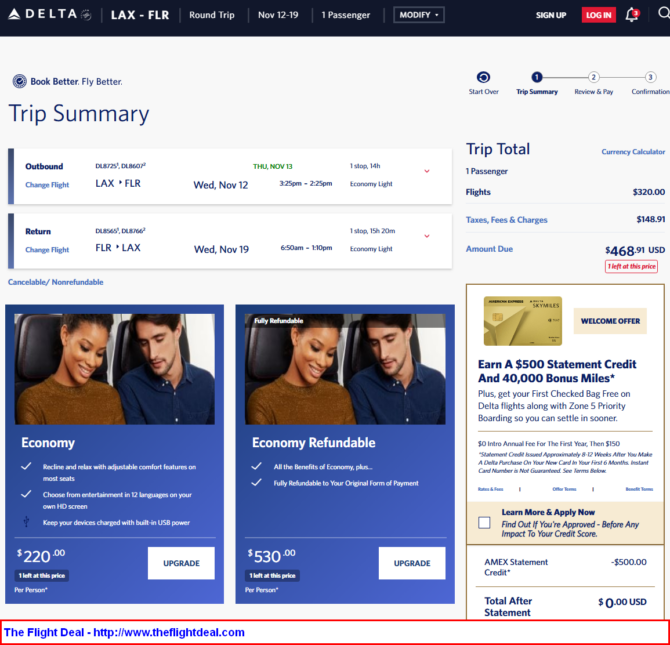Click Change Flight for Return
The width and height of the screenshot is (670, 645).
(x=47, y=250)
